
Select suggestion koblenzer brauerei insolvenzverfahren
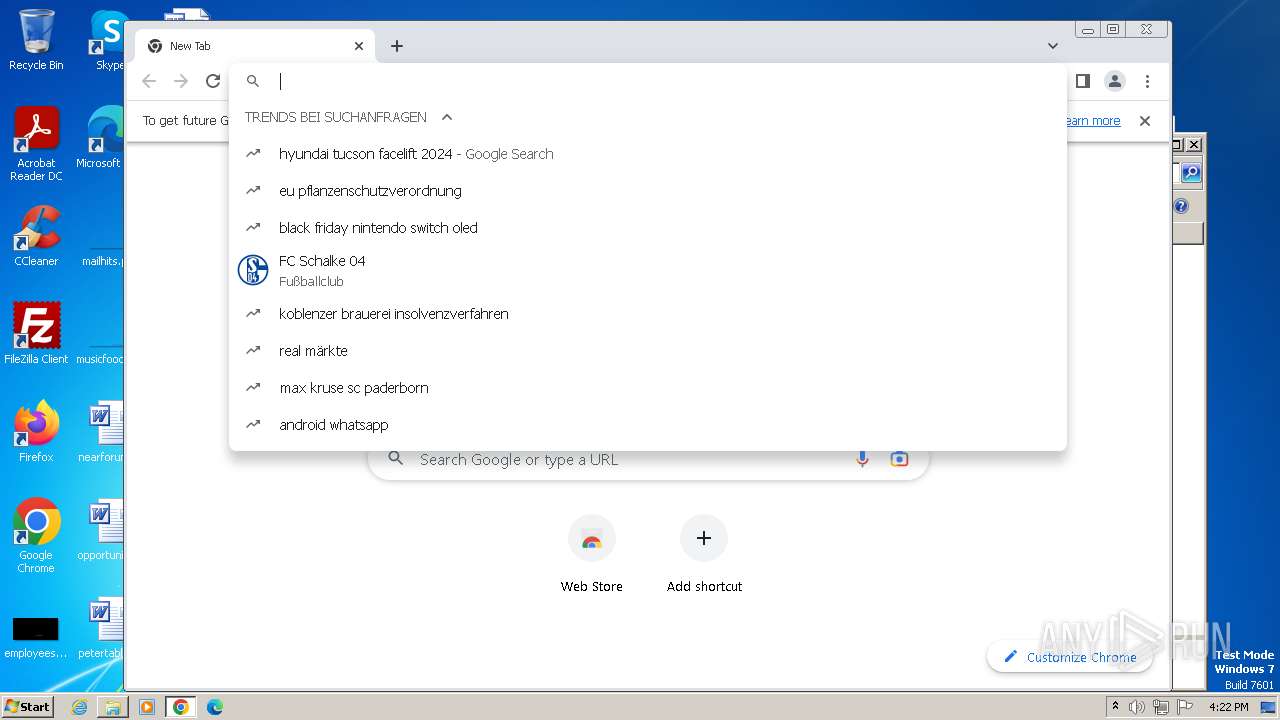648,314
